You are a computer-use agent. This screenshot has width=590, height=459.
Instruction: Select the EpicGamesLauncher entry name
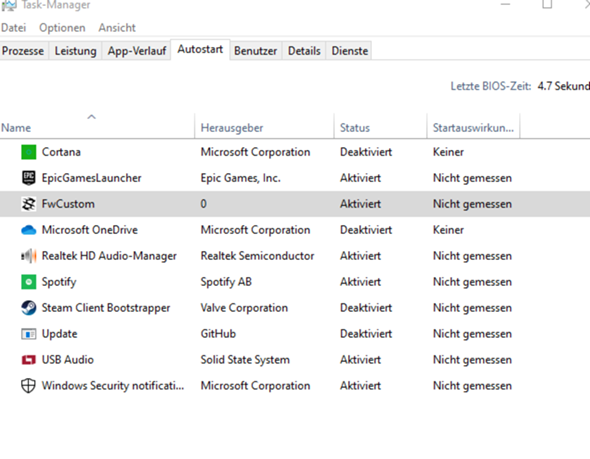pyautogui.click(x=91, y=178)
